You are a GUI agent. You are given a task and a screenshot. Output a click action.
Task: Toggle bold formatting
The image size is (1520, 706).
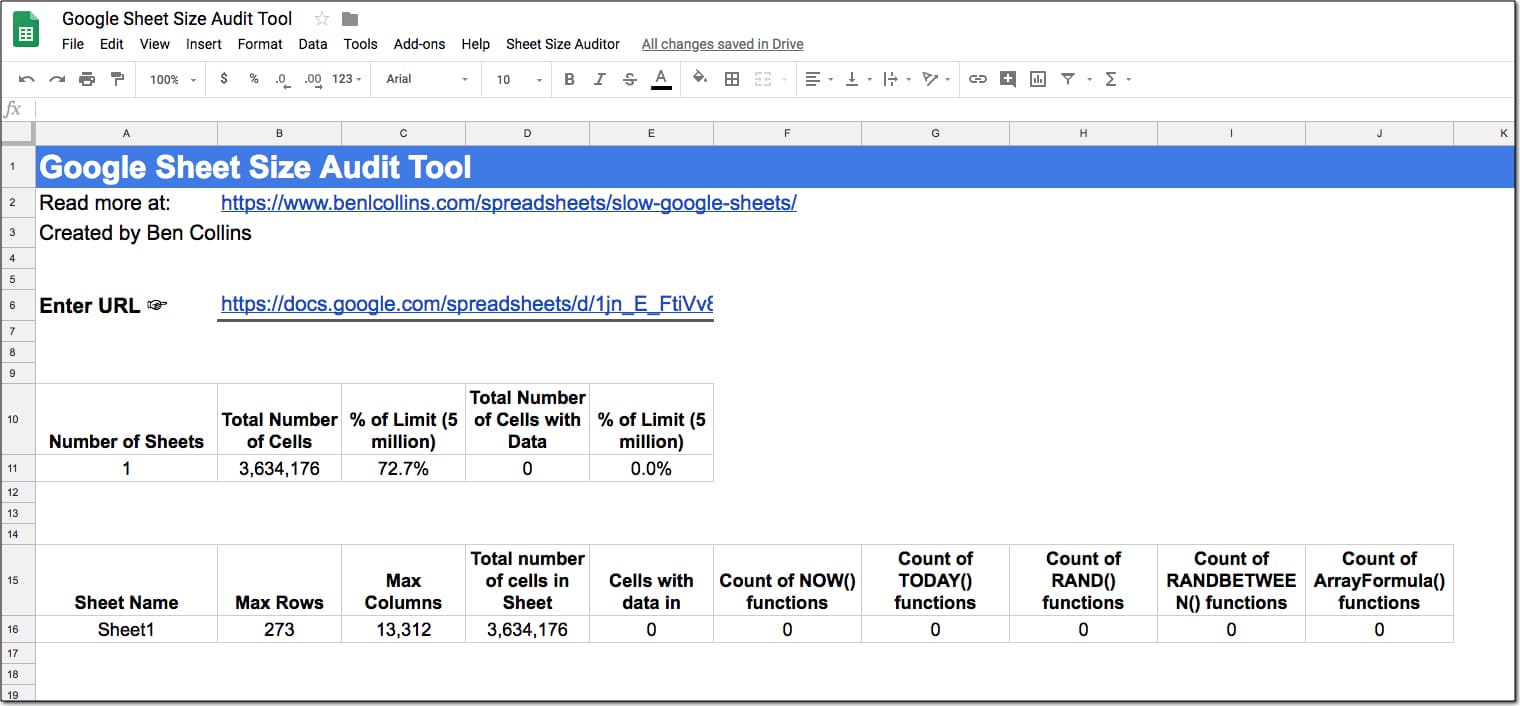(569, 79)
